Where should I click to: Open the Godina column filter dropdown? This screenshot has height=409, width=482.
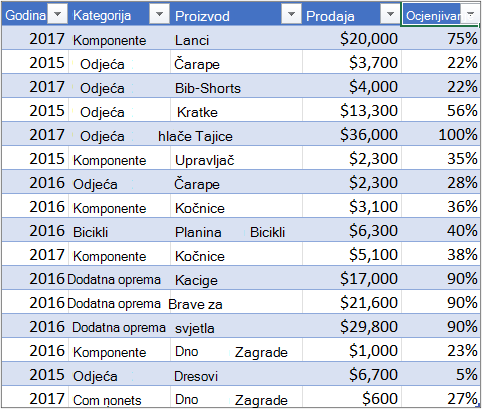(57, 14)
